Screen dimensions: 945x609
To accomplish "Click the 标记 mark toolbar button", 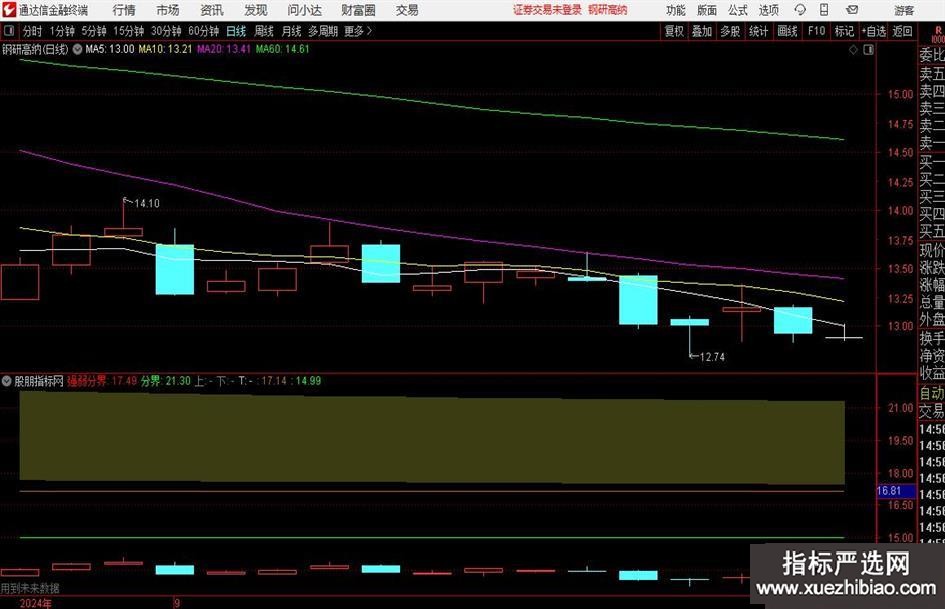I will pos(844,31).
